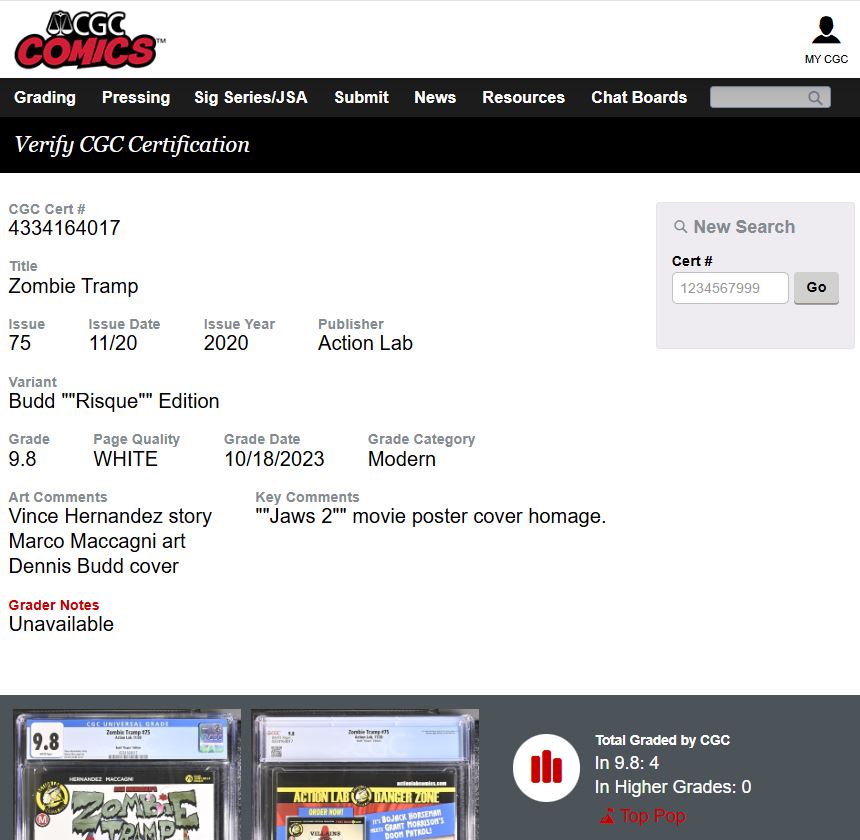
Task: Click the census bar chart icon
Action: pos(546,767)
